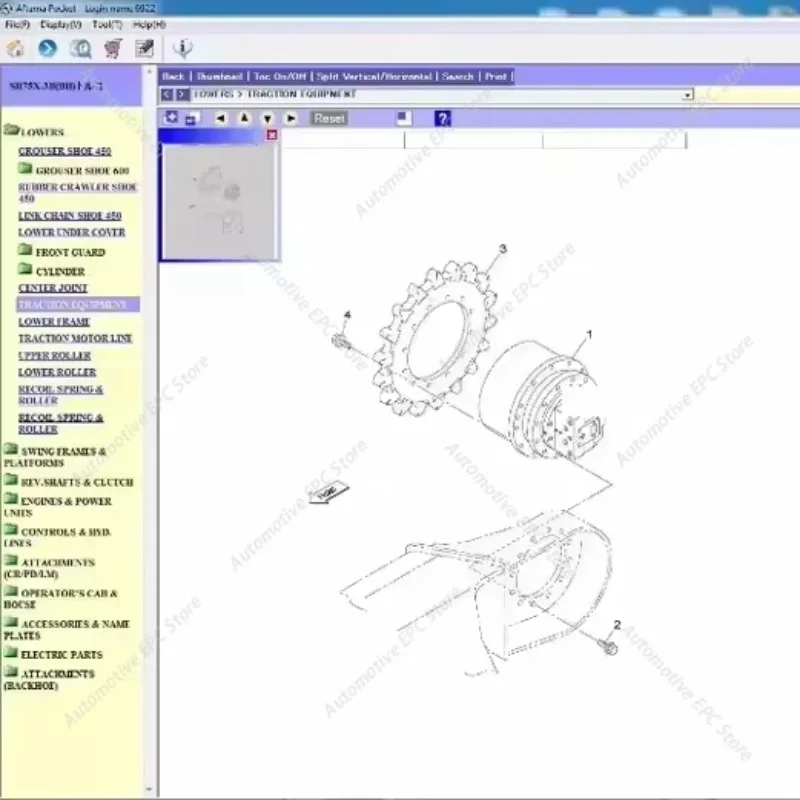Expand the SWING FRAMES & PLATFORMS category
Image resolution: width=800 pixels, height=800 pixels.
click(62, 456)
